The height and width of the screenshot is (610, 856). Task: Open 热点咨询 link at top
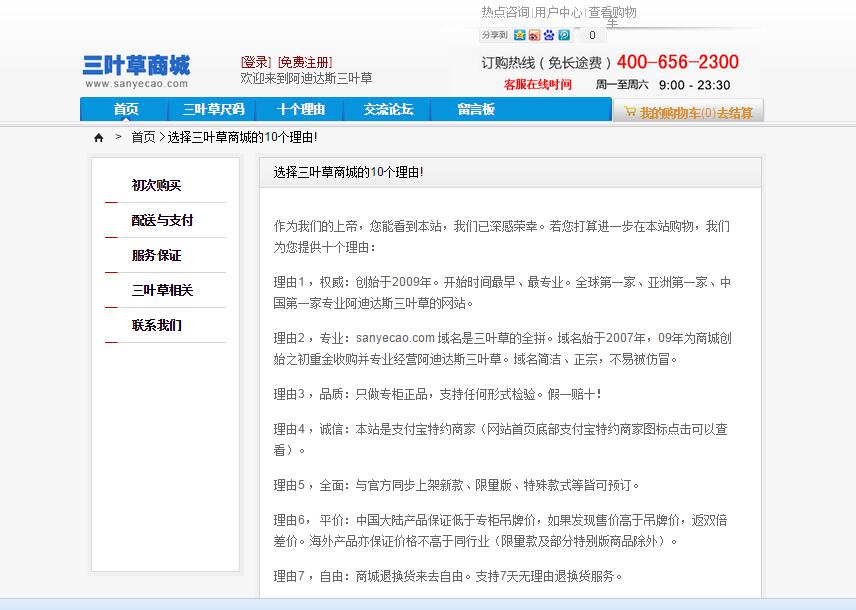(x=505, y=12)
